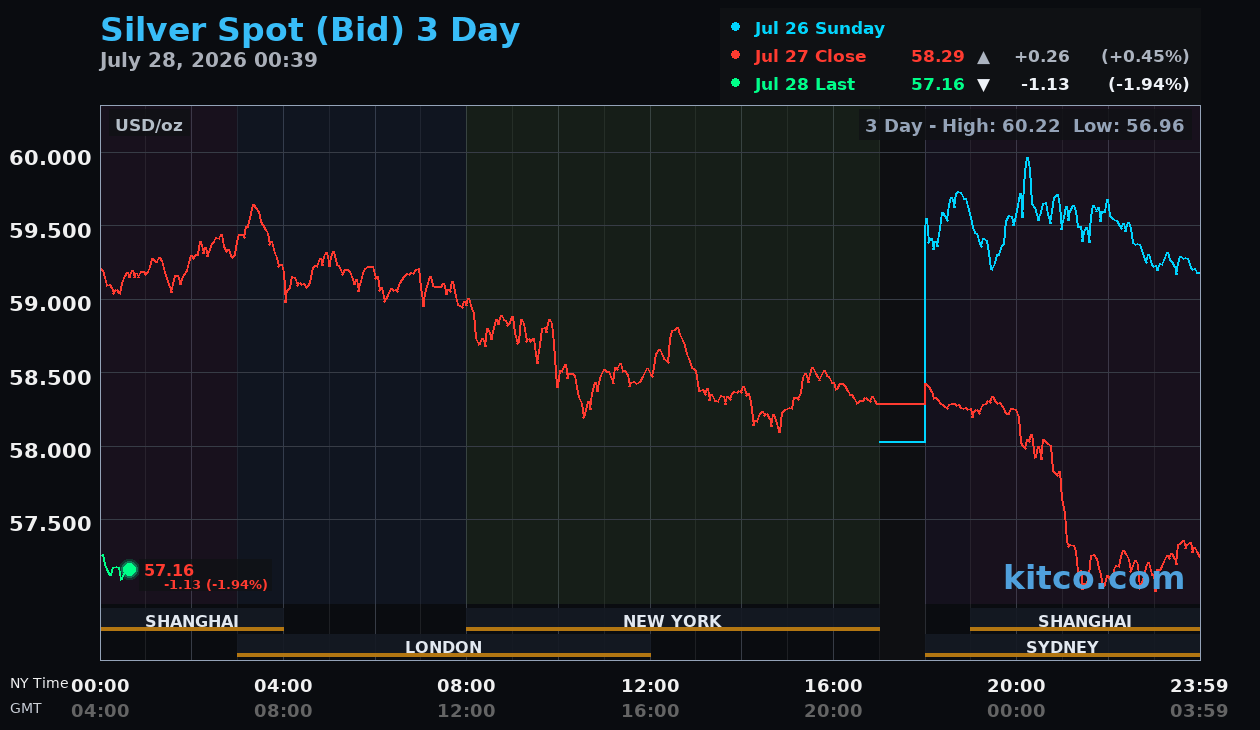Click the SYDNEY session bar
The width and height of the screenshot is (1260, 730).
(1062, 646)
